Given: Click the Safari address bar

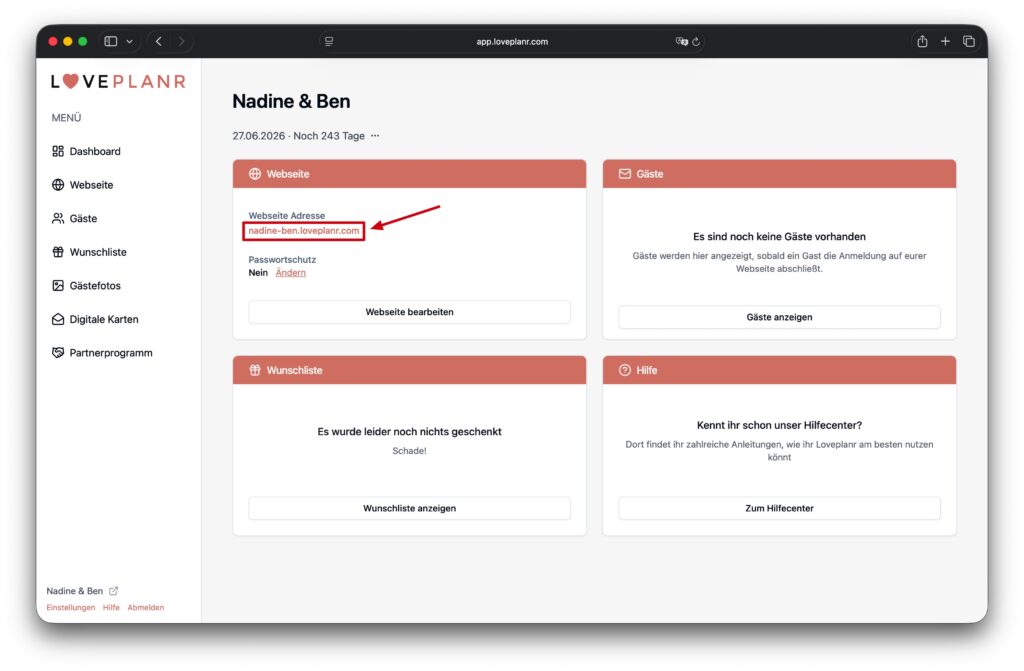Looking at the screenshot, I should tap(512, 41).
